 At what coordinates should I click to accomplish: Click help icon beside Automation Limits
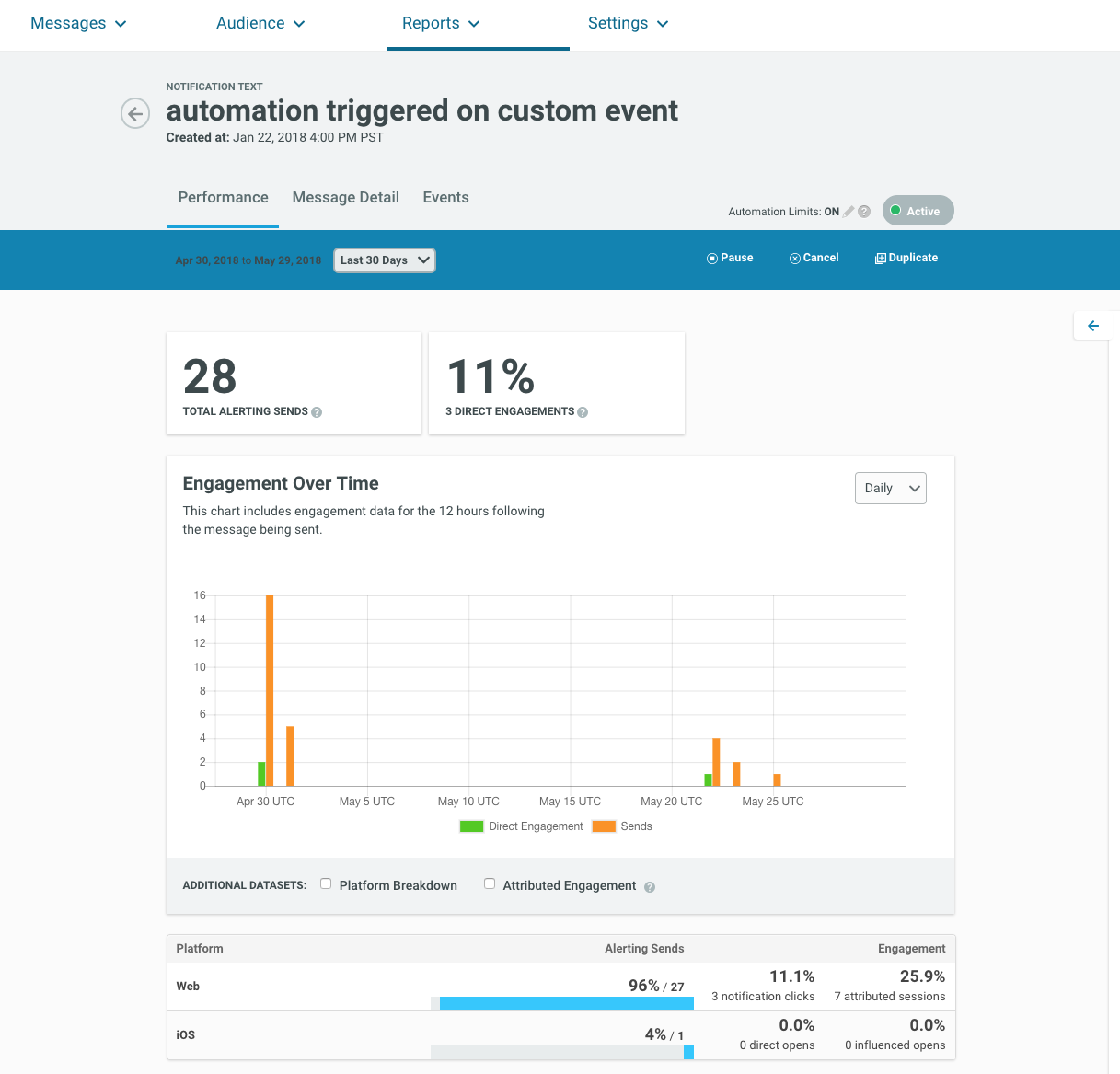tap(864, 212)
